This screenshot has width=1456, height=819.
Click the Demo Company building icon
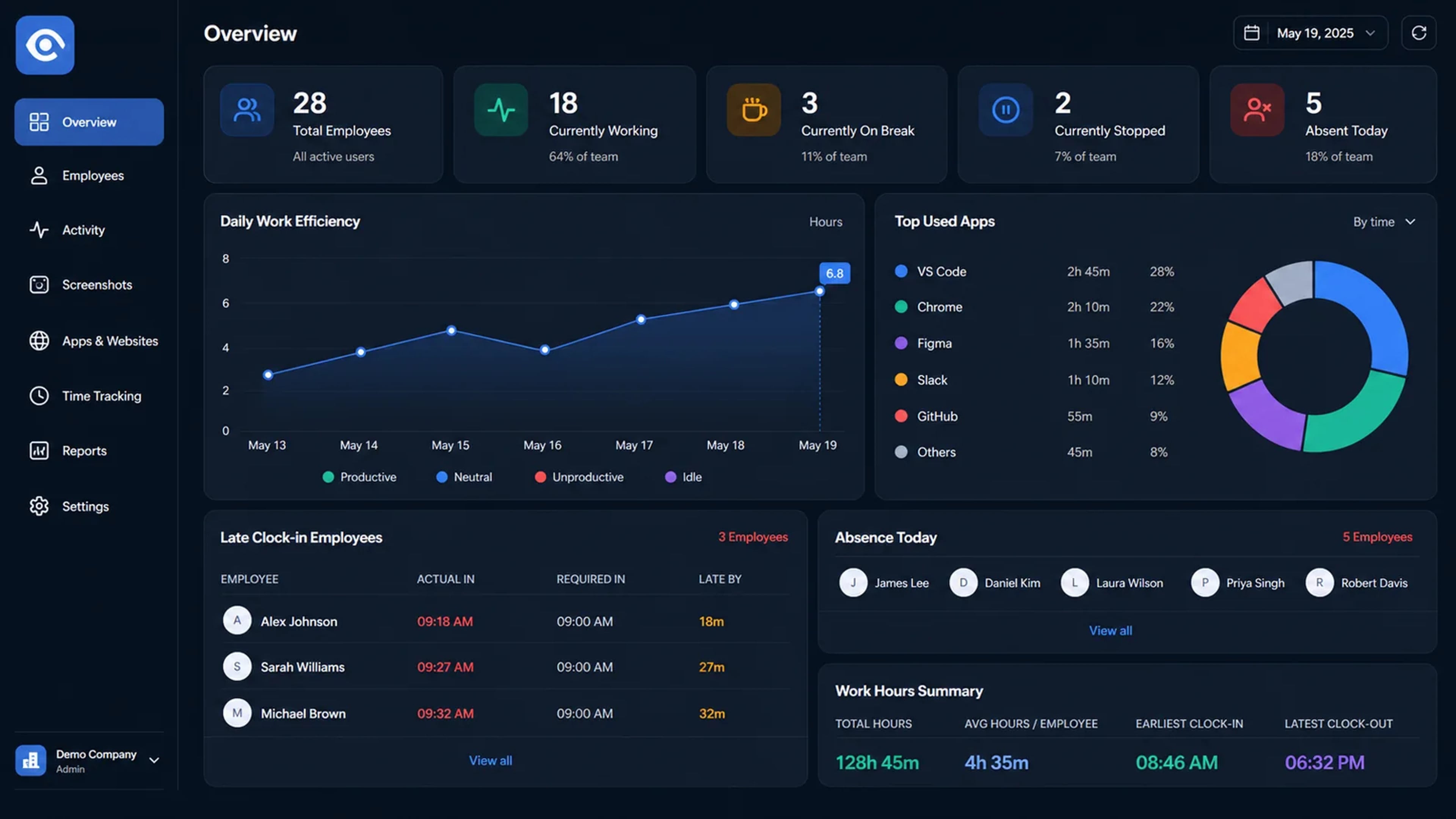(30, 760)
